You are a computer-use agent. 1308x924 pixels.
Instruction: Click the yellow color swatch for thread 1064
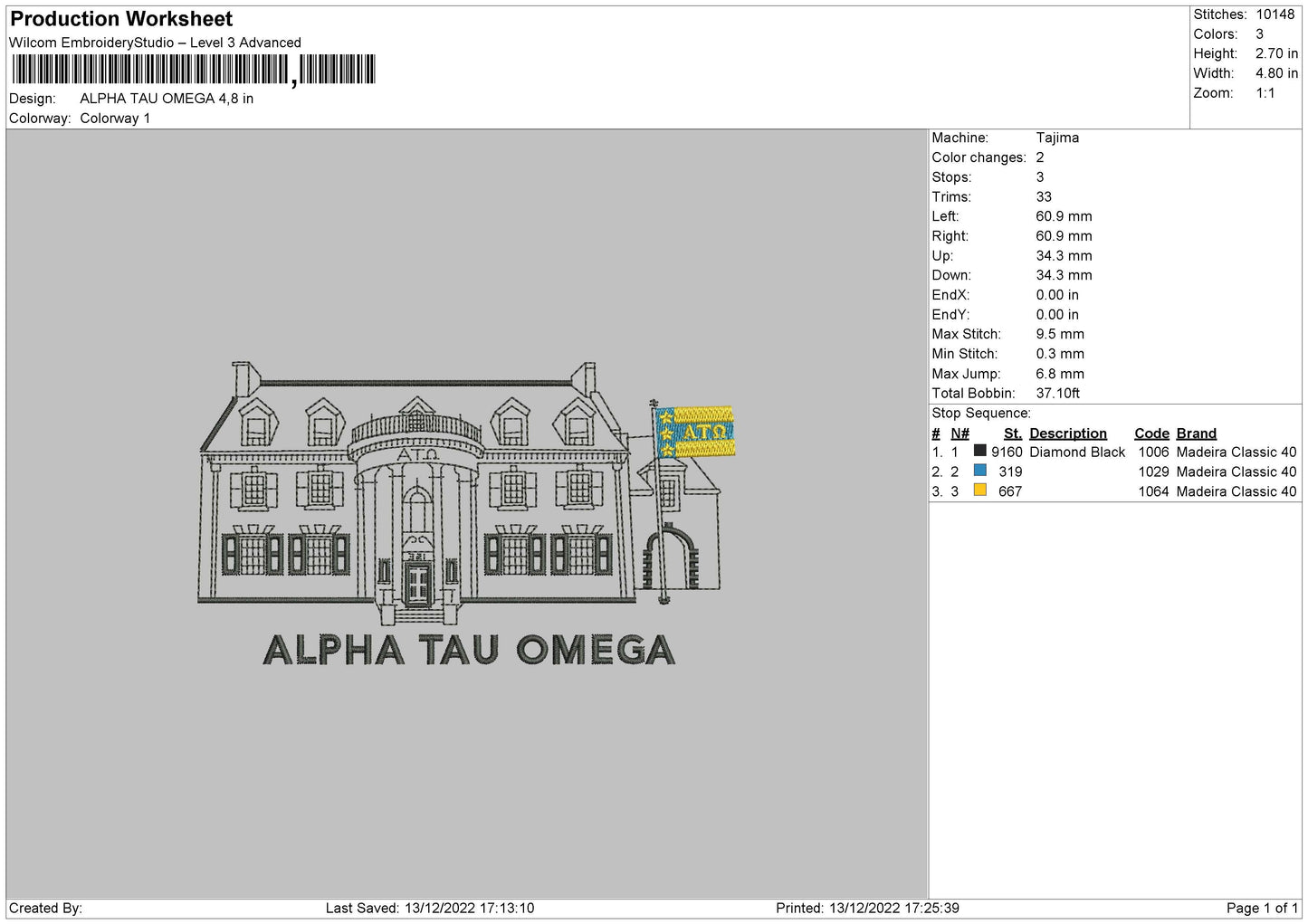point(979,491)
